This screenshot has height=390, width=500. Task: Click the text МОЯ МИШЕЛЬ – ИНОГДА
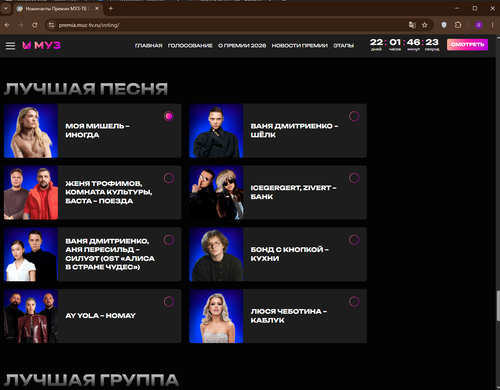[x=97, y=131]
